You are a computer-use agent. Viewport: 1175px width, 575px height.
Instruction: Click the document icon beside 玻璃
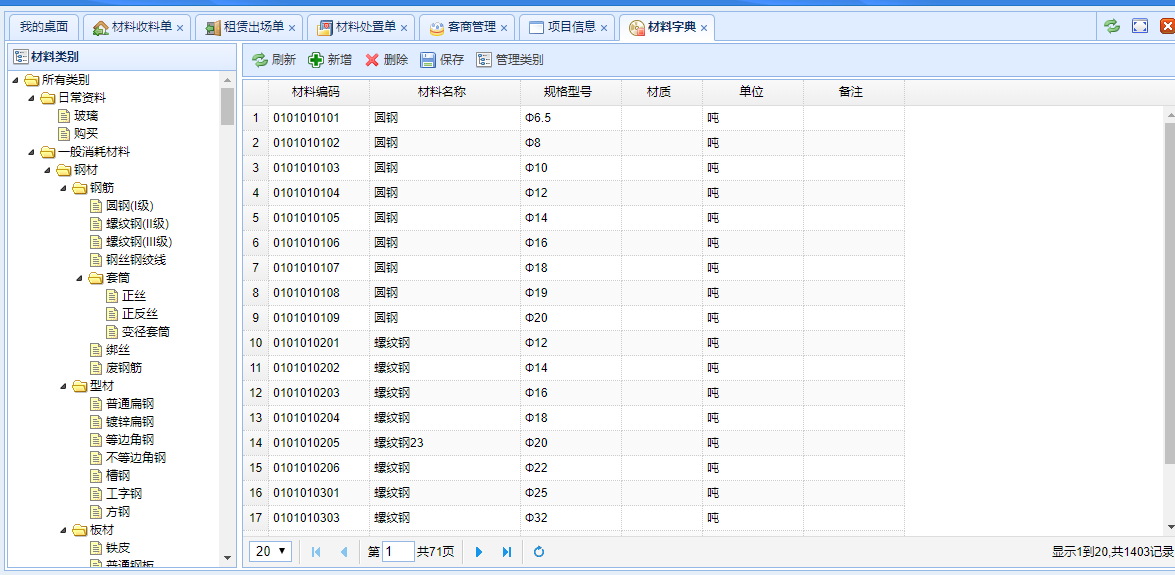(64, 115)
